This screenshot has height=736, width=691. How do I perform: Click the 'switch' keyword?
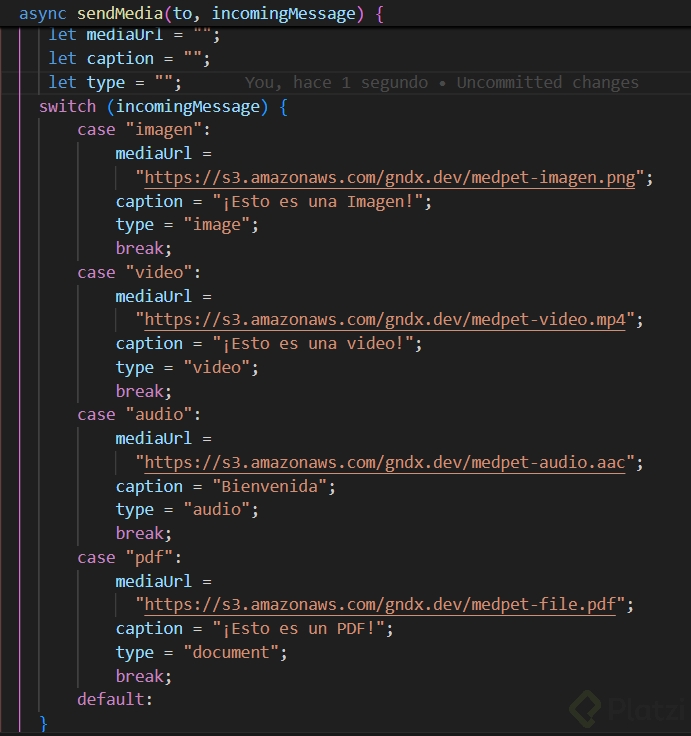tap(68, 107)
